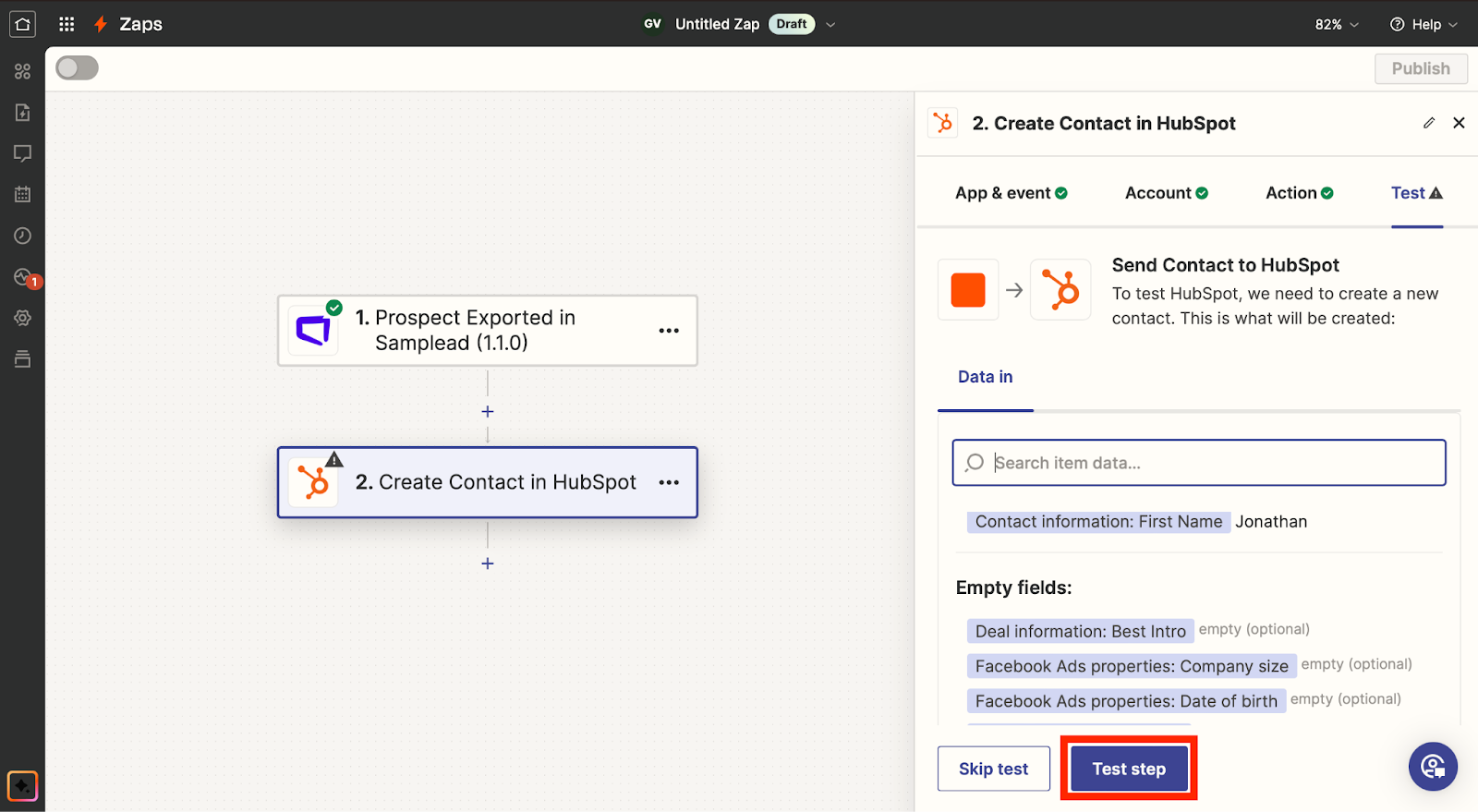Viewport: 1478px width, 812px height.
Task: Click the Jonathan first name value
Action: (x=1271, y=522)
